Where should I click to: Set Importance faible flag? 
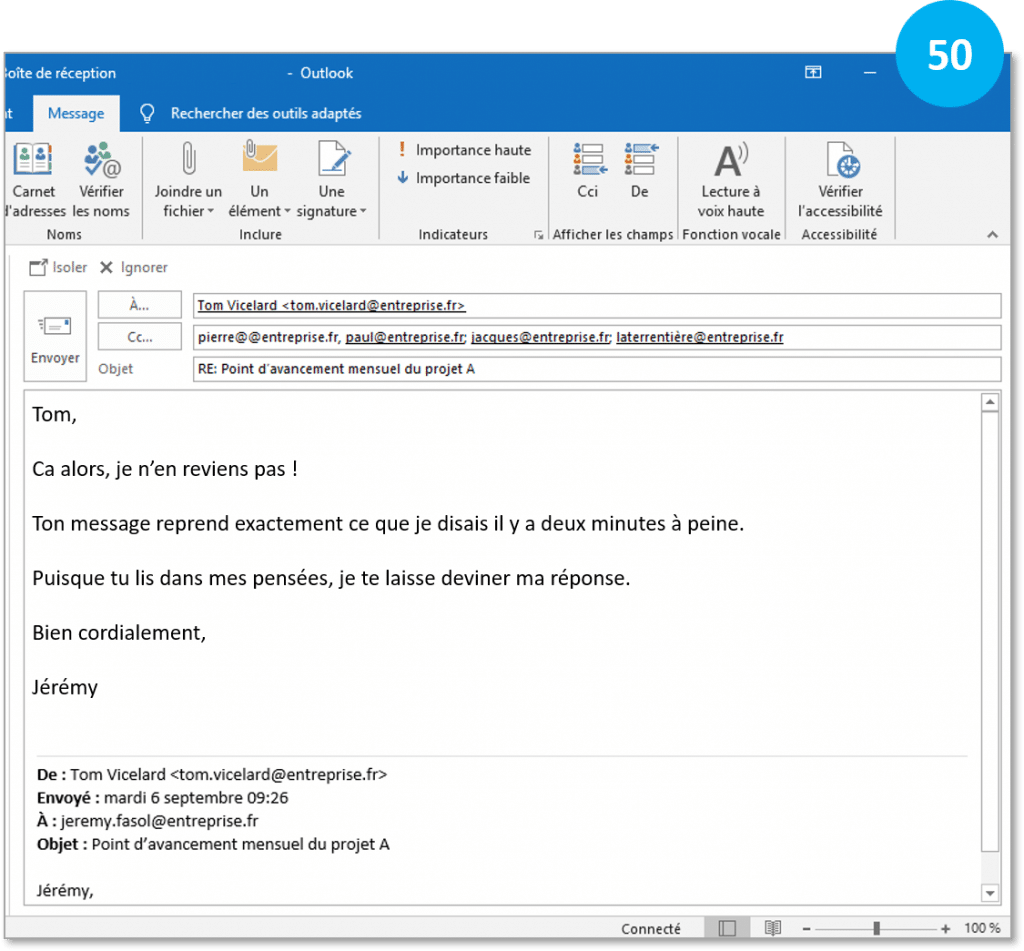pyautogui.click(x=464, y=178)
